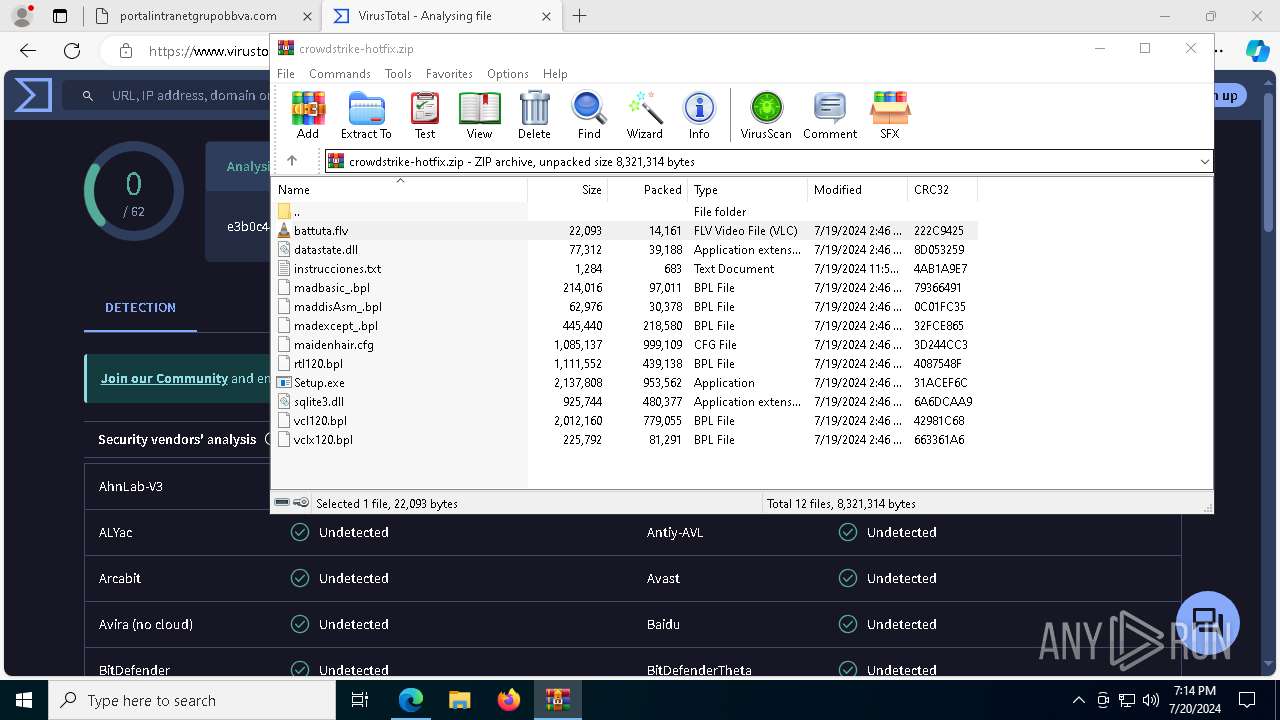This screenshot has width=1280, height=720.
Task: Select maddisAsm_.bpl file
Action: pyautogui.click(x=625, y=307)
